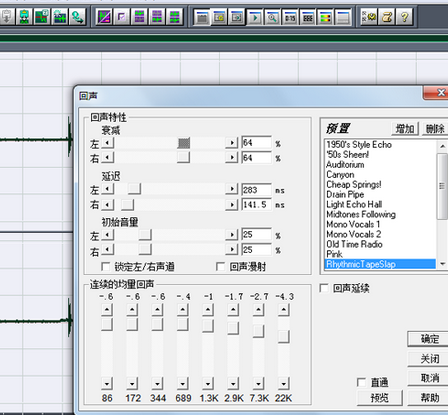Click 删除 to delete the preset
This screenshot has height=415, width=448.
coord(435,128)
